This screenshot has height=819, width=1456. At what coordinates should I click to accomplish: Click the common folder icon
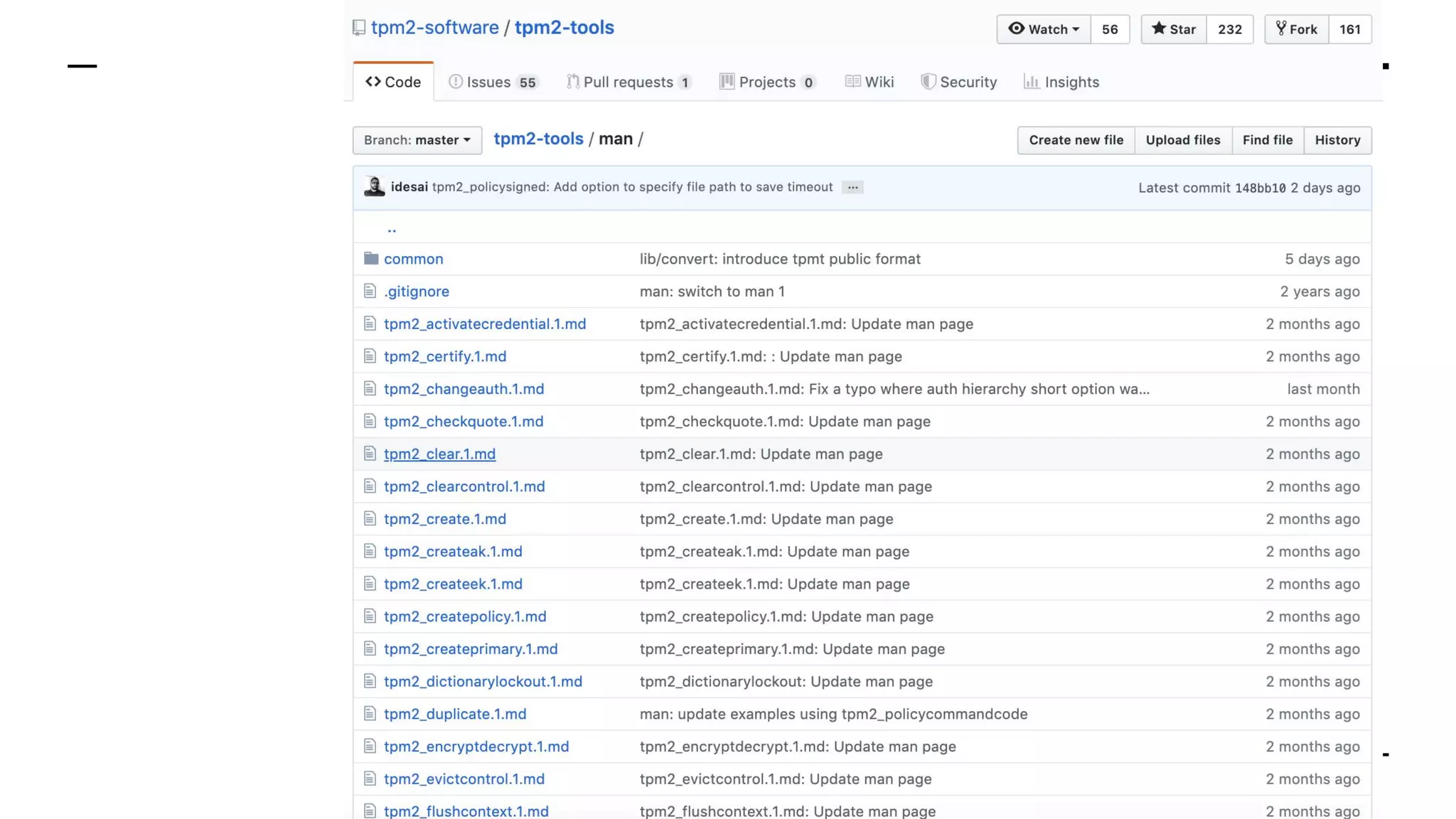[370, 259]
